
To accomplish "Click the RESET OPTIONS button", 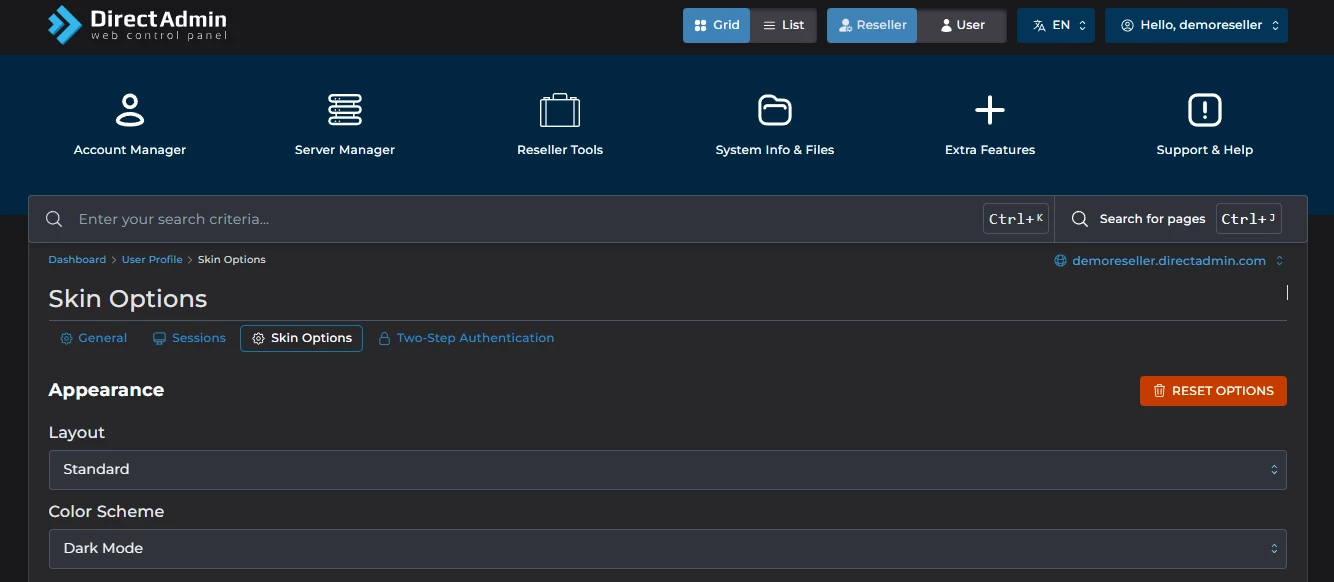I will coord(1213,391).
